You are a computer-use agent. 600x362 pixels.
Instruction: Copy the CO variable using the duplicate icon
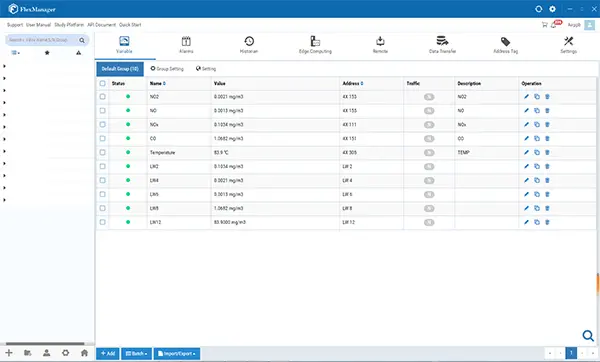click(537, 139)
